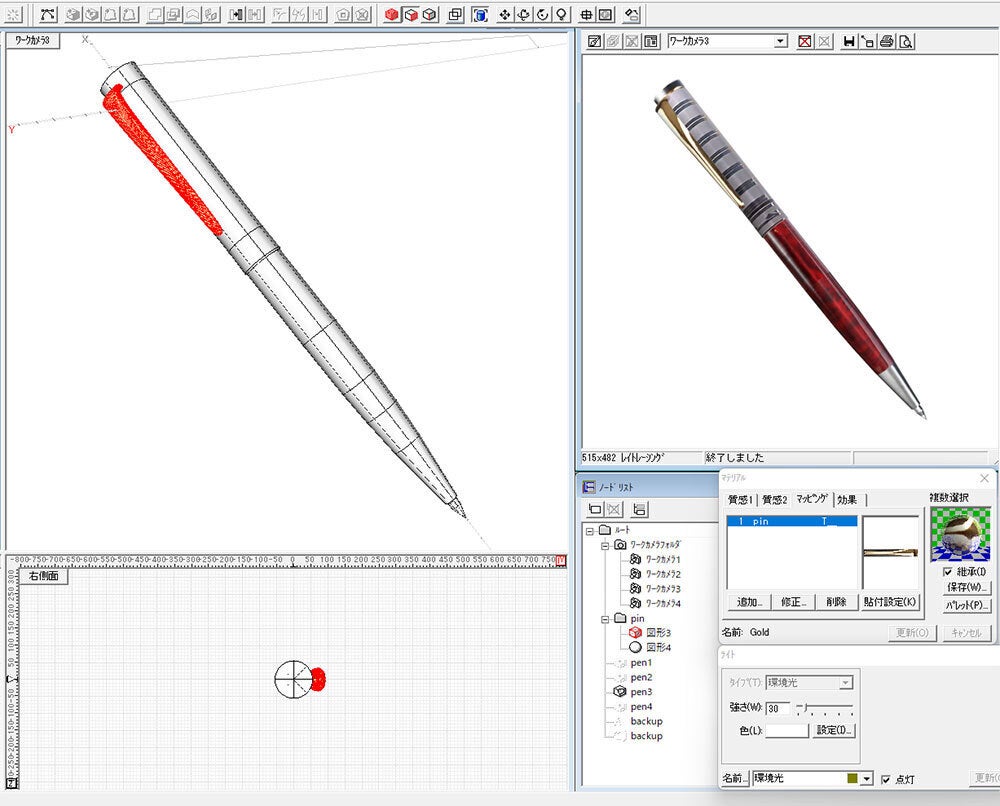Screen dimensions: 1000x806
Task: Collapse the ワークカメラフォルダ tree node
Action: [x=605, y=545]
